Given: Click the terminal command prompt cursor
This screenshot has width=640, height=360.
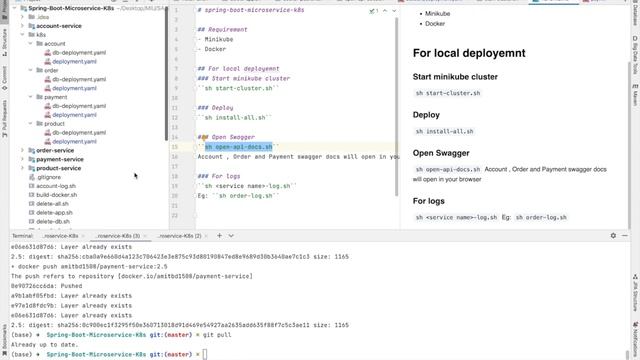Looking at the screenshot, I should 205,354.
